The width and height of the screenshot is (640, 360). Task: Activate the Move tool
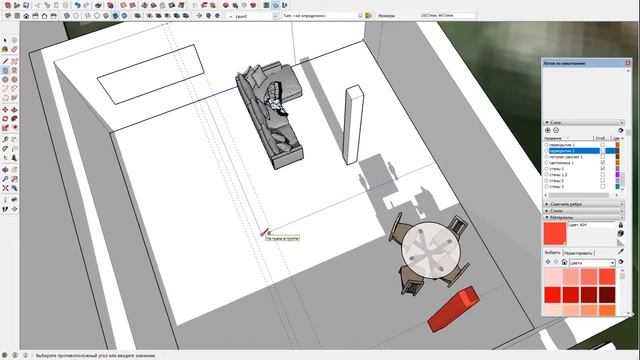pyautogui.click(x=5, y=110)
